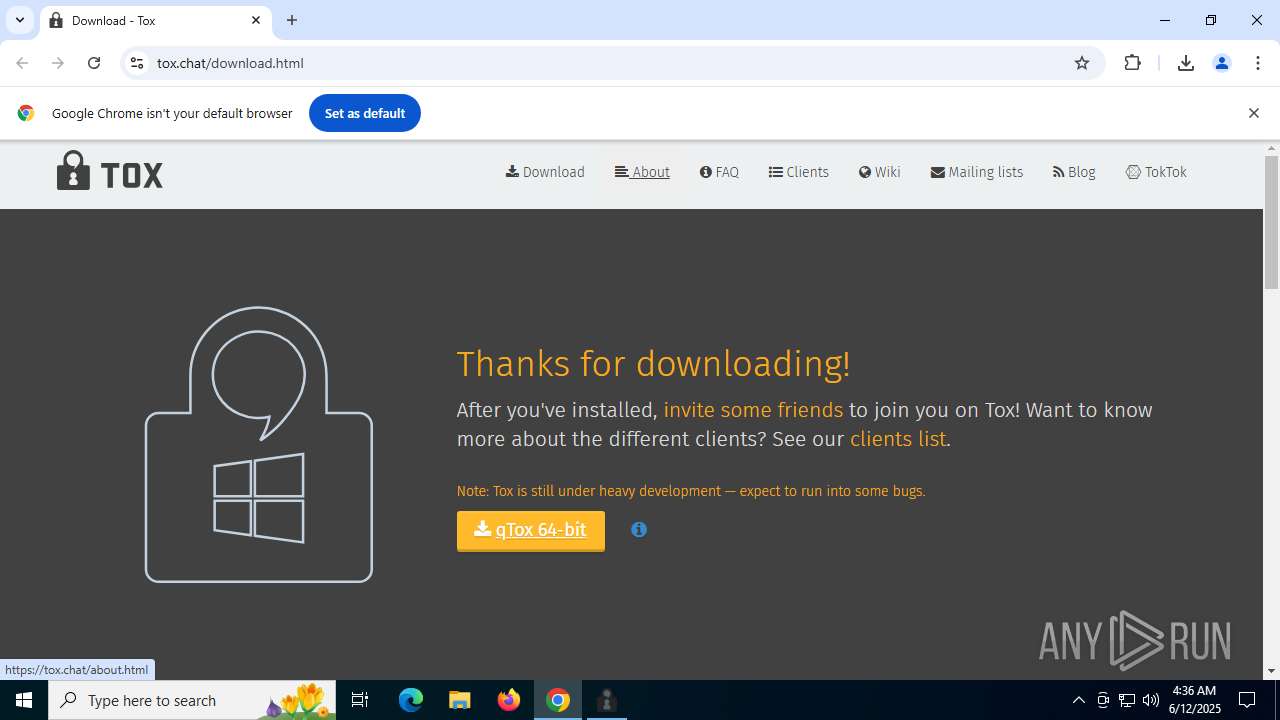Open the volume control in system tray

(x=1150, y=700)
